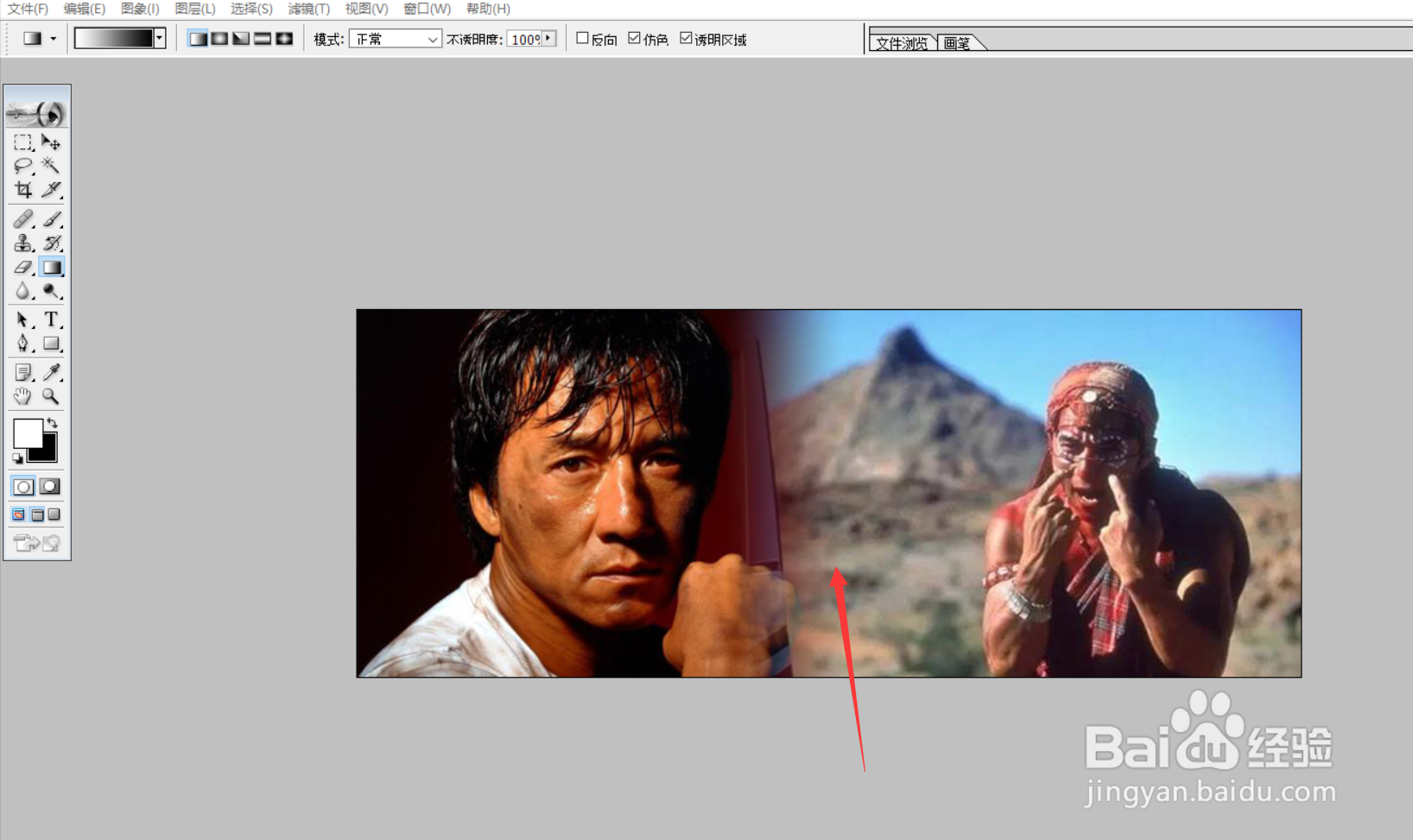The image size is (1413, 840).
Task: Select the Move tool
Action: coord(51,142)
